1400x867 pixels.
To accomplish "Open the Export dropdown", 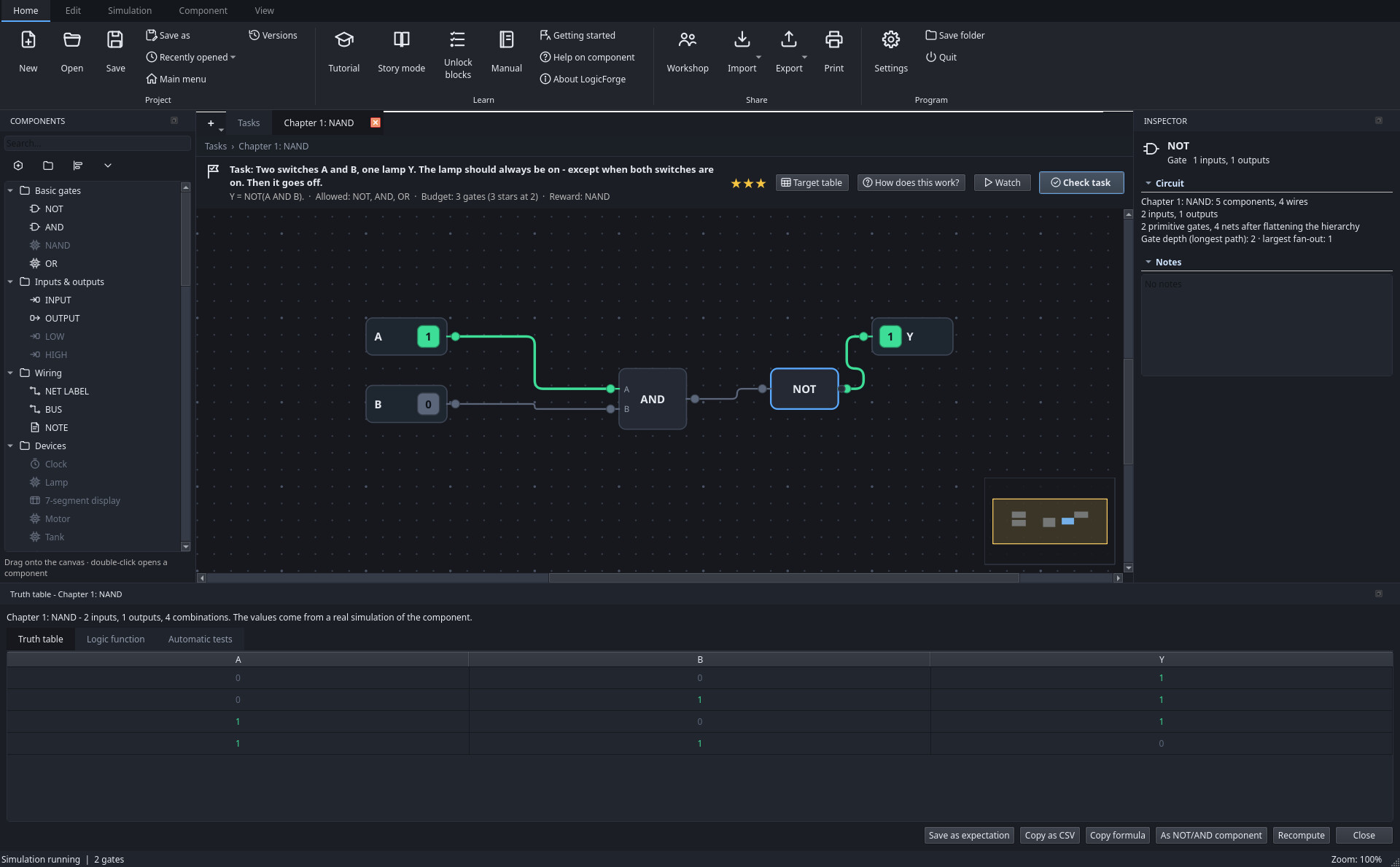I will tap(804, 57).
